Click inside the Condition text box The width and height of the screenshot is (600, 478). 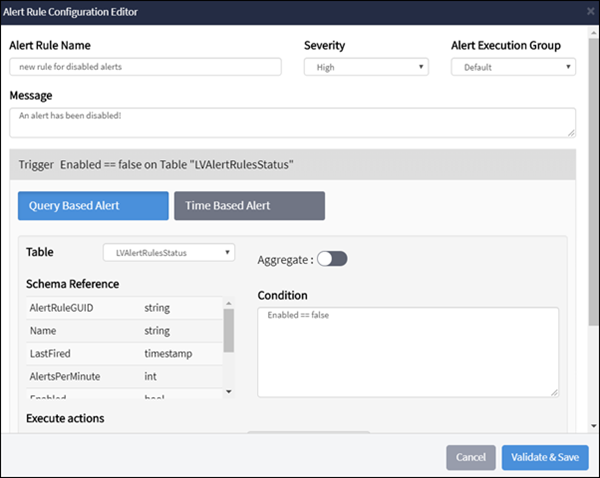407,351
